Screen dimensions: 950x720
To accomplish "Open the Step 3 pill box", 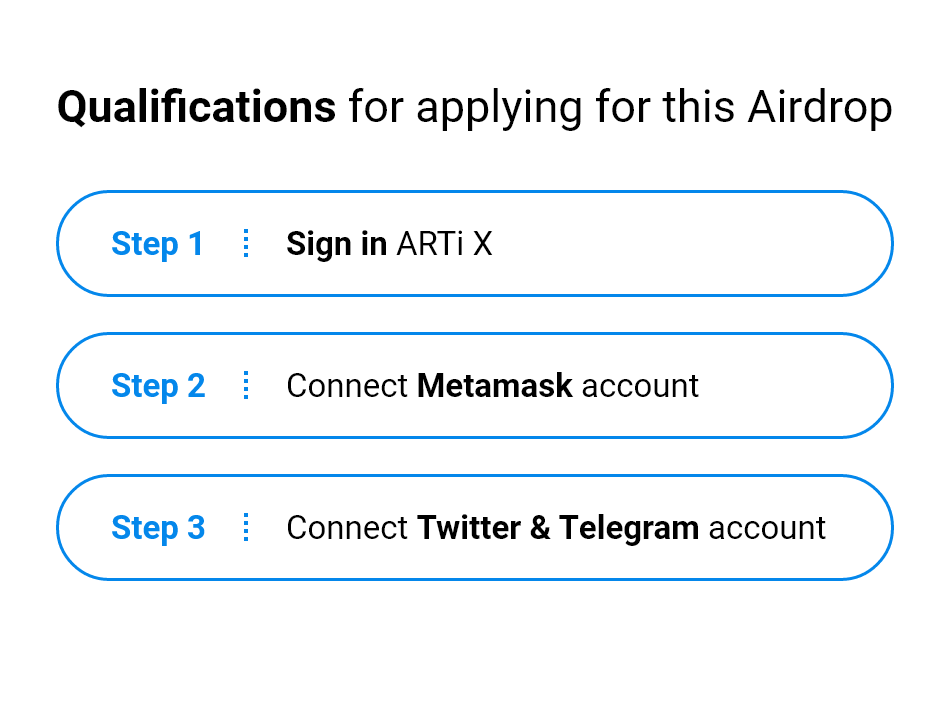I will click(x=475, y=527).
